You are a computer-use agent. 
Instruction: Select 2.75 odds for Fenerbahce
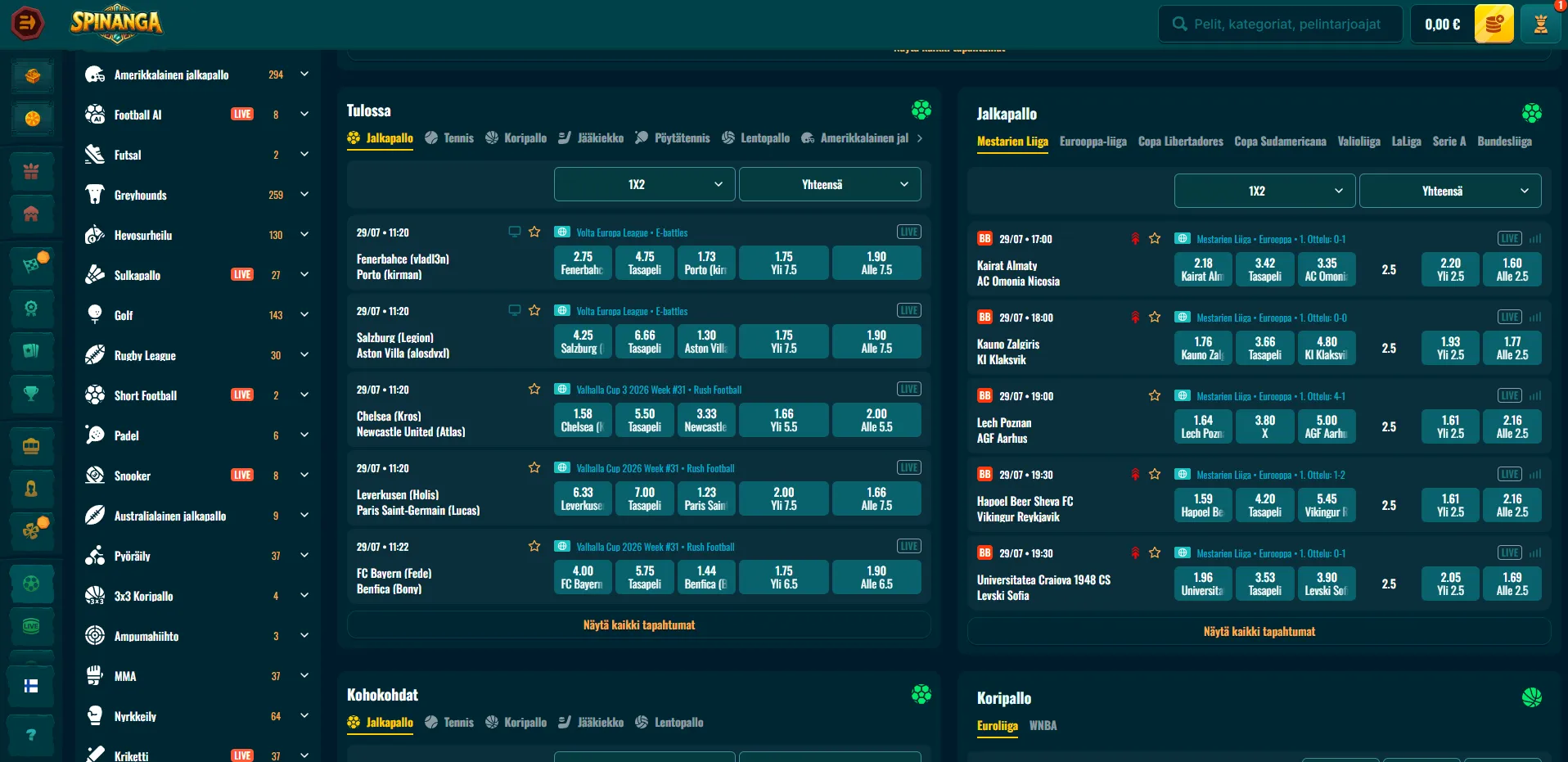[583, 263]
